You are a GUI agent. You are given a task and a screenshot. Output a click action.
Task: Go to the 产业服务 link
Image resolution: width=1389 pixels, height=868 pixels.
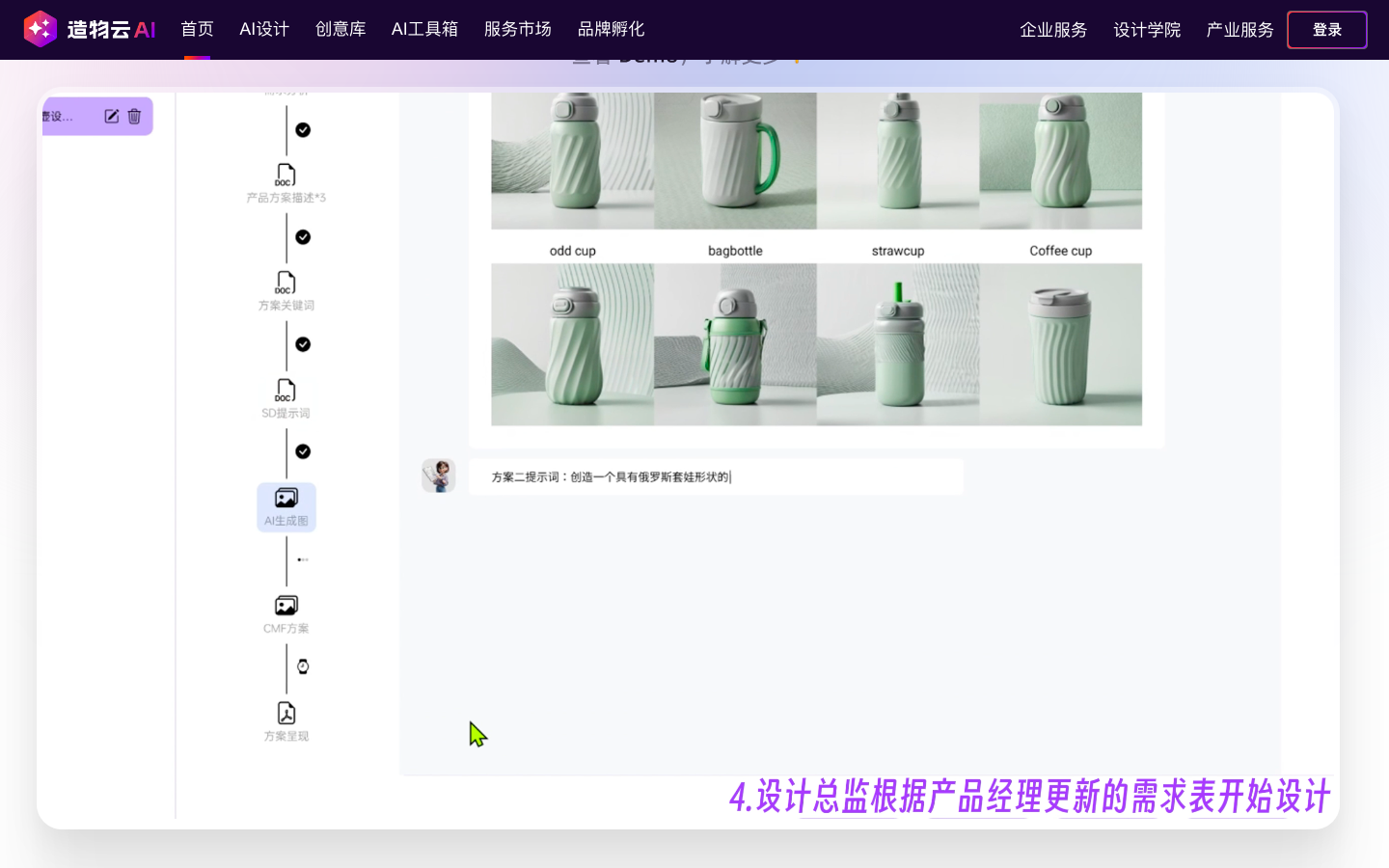pos(1239,30)
